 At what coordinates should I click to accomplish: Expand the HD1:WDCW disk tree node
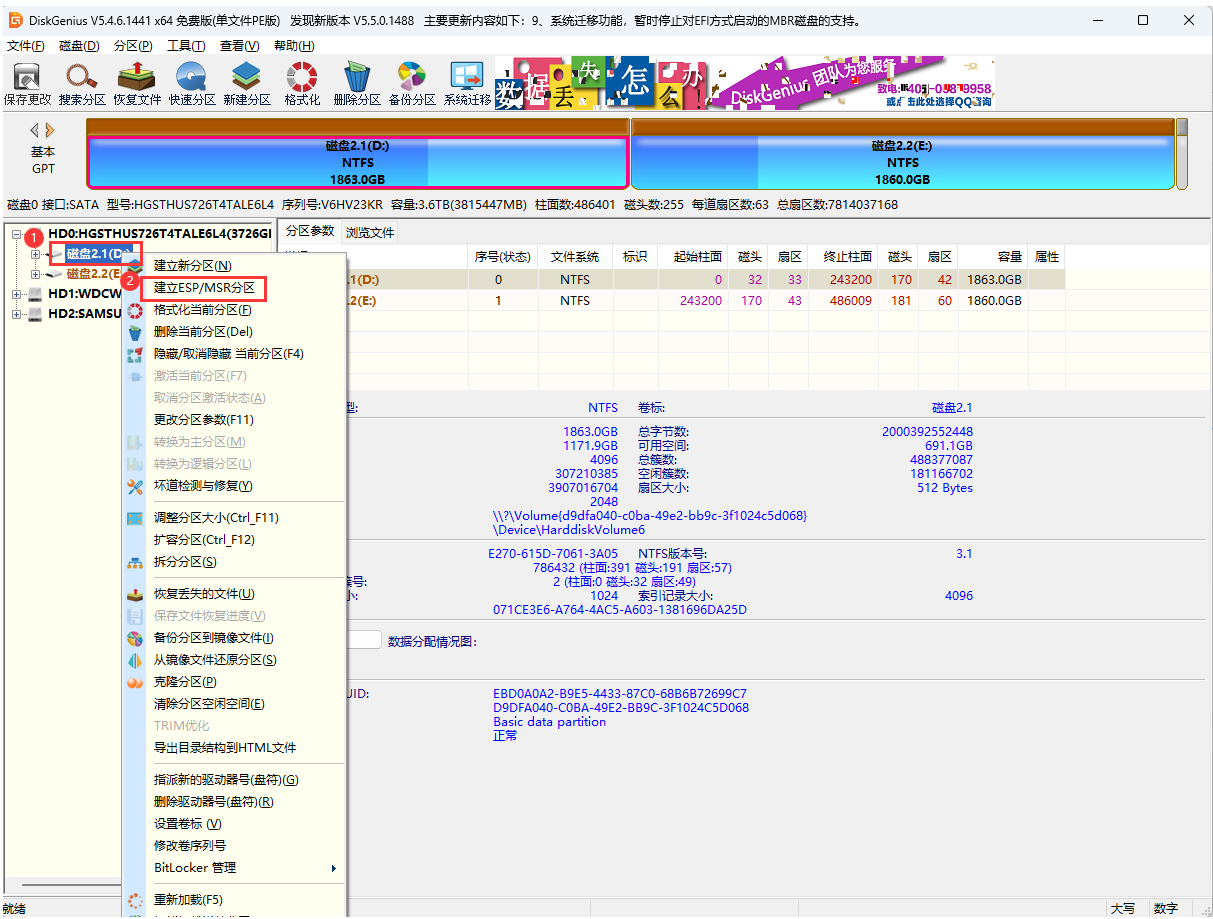(18, 295)
